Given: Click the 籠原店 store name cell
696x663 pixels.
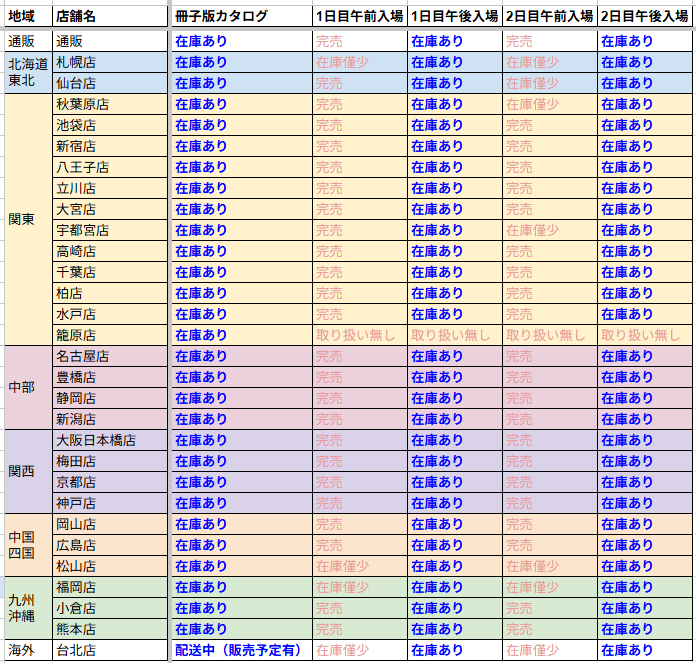Looking at the screenshot, I should click(110, 335).
